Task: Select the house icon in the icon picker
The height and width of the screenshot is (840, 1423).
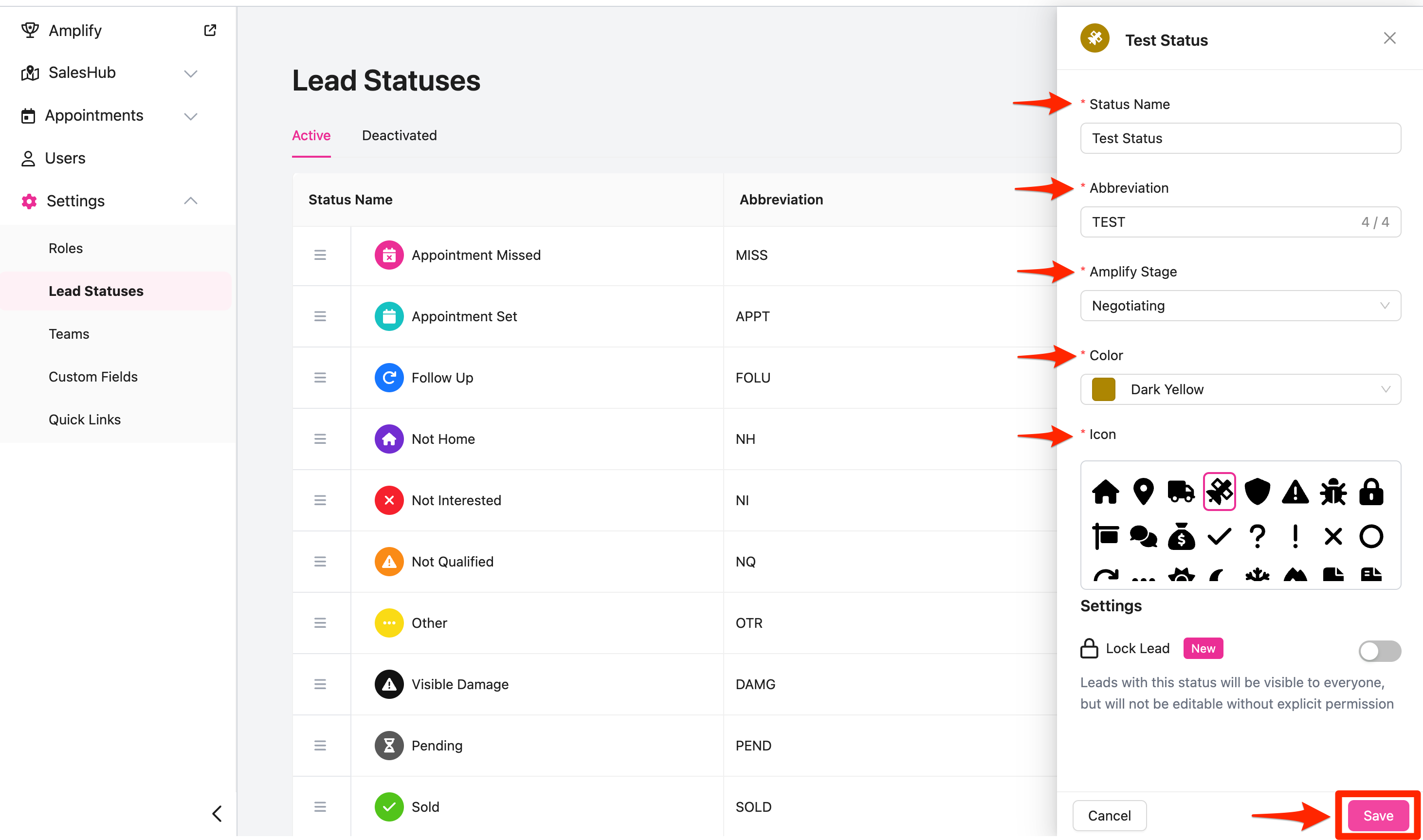Action: (x=1105, y=492)
